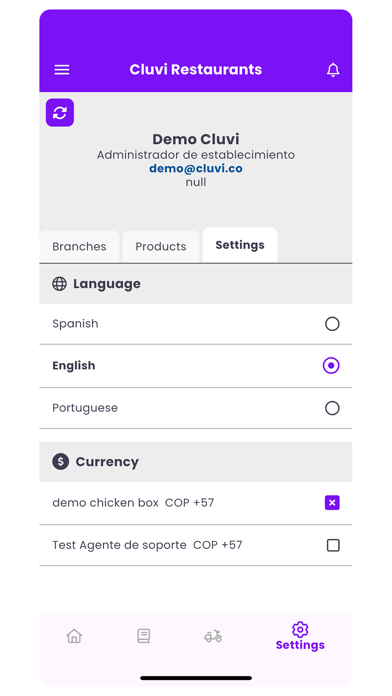This screenshot has width=392, height=696.
Task: Open notifications bell
Action: pos(333,70)
